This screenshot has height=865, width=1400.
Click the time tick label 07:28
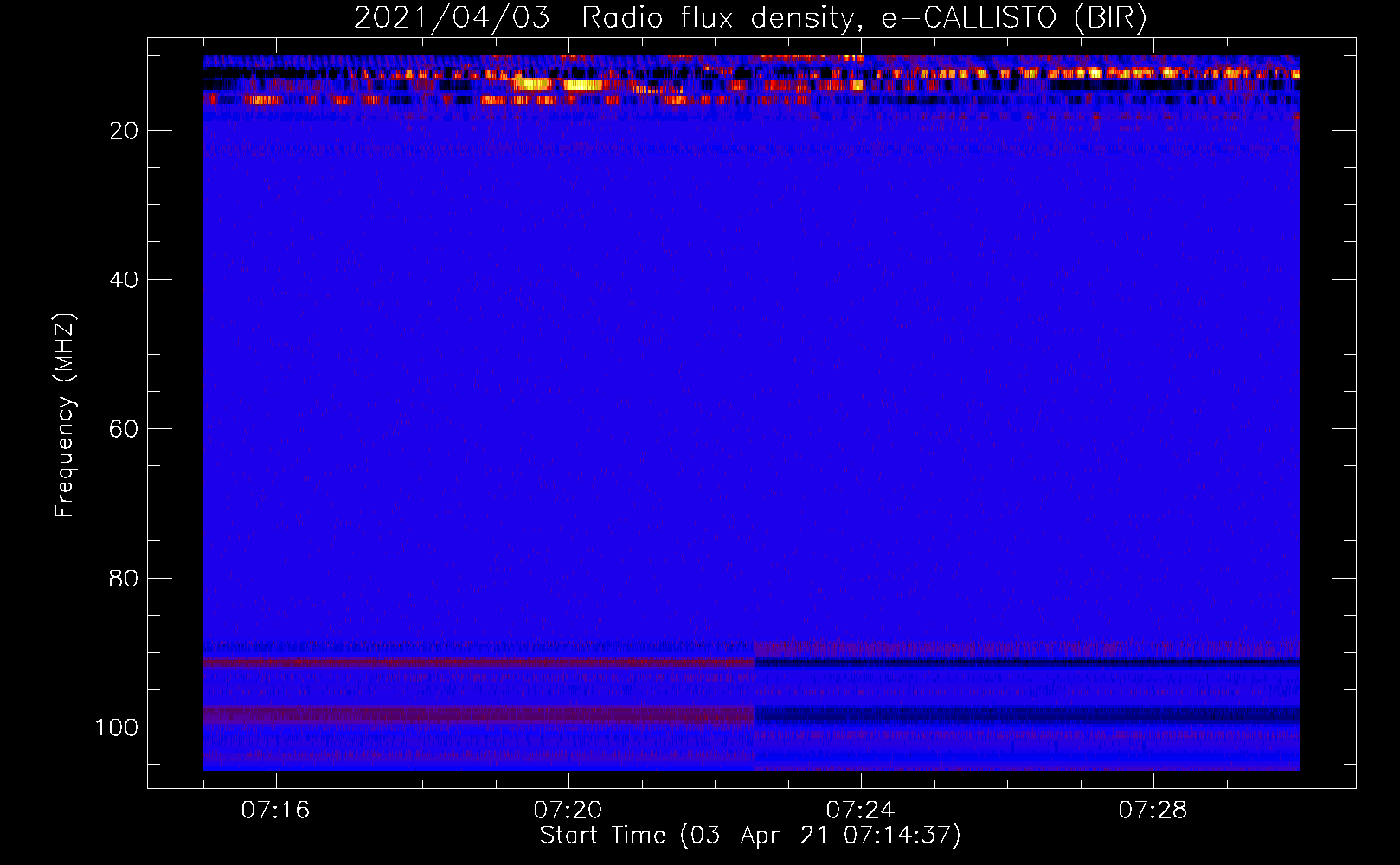click(1153, 810)
